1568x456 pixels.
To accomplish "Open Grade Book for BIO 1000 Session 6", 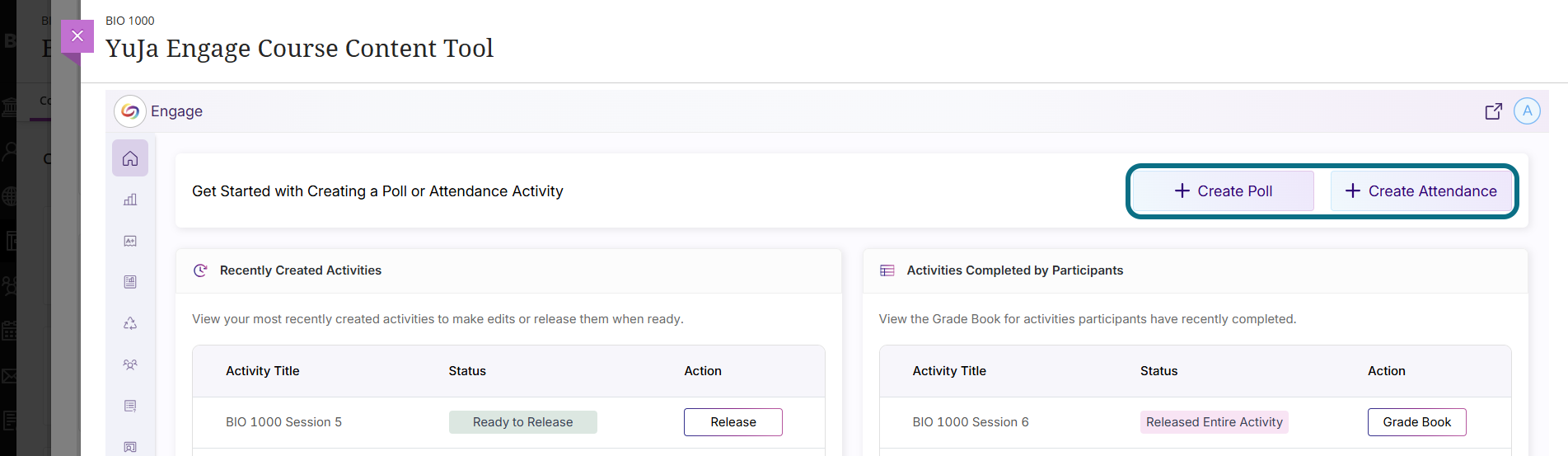I will click(x=1417, y=422).
